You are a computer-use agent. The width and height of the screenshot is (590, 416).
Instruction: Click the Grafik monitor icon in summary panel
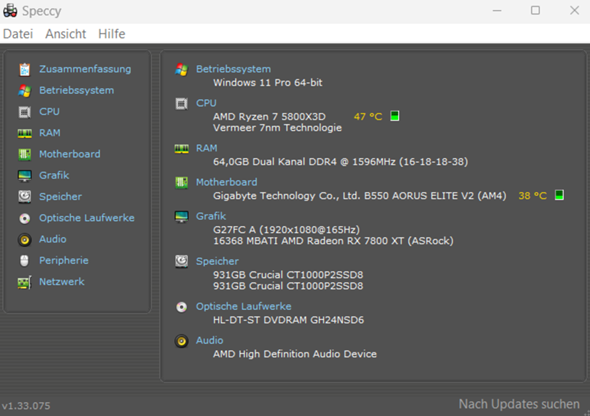click(181, 217)
